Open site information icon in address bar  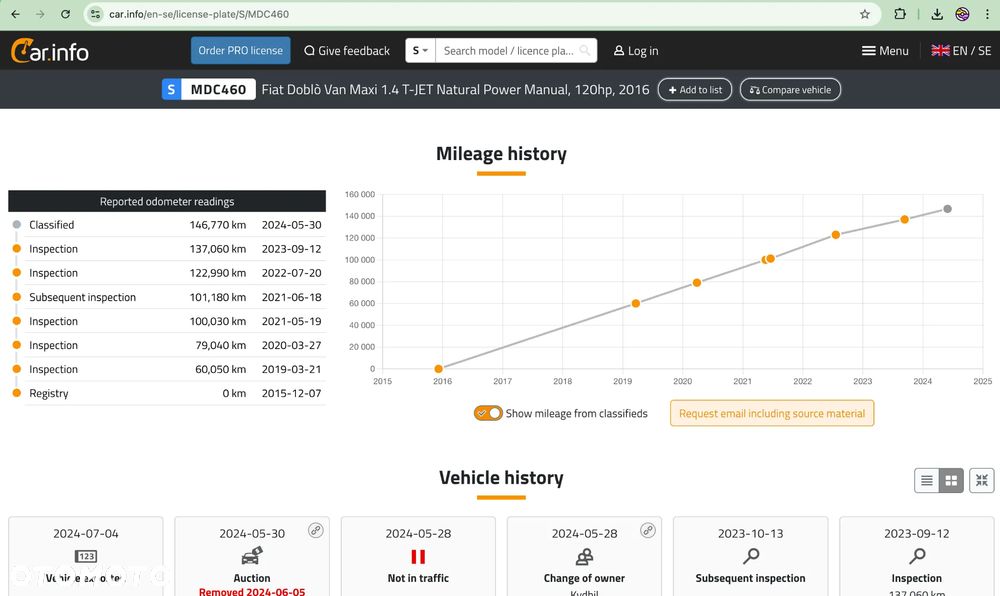[x=95, y=14]
